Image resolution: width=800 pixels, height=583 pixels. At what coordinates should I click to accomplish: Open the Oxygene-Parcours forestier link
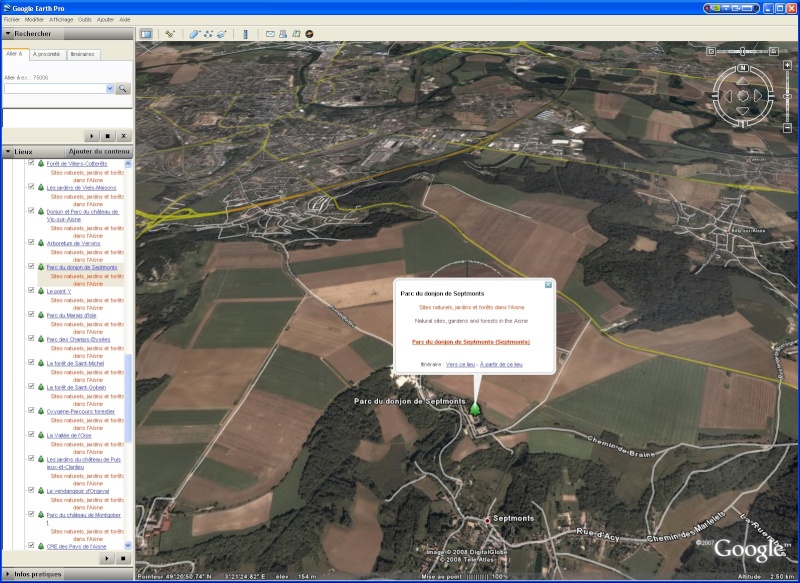81,412
